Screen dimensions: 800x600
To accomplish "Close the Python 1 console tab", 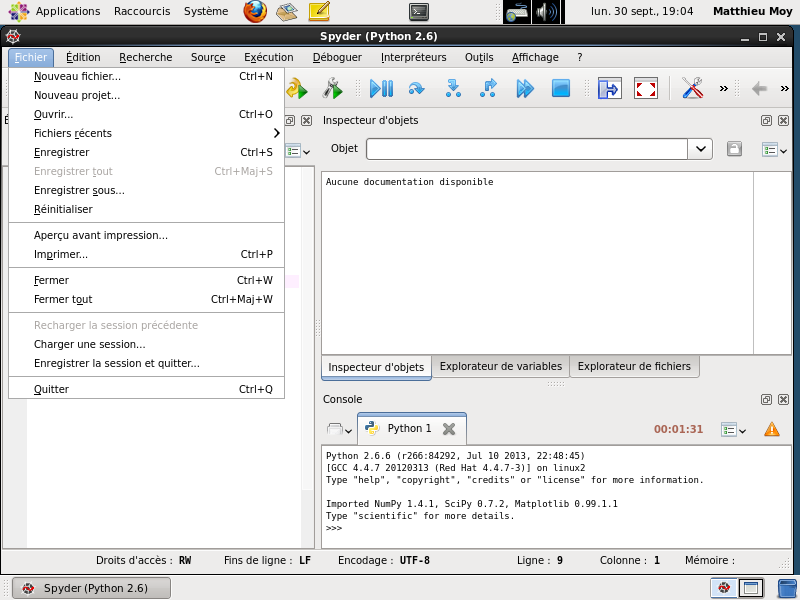I will tap(449, 429).
